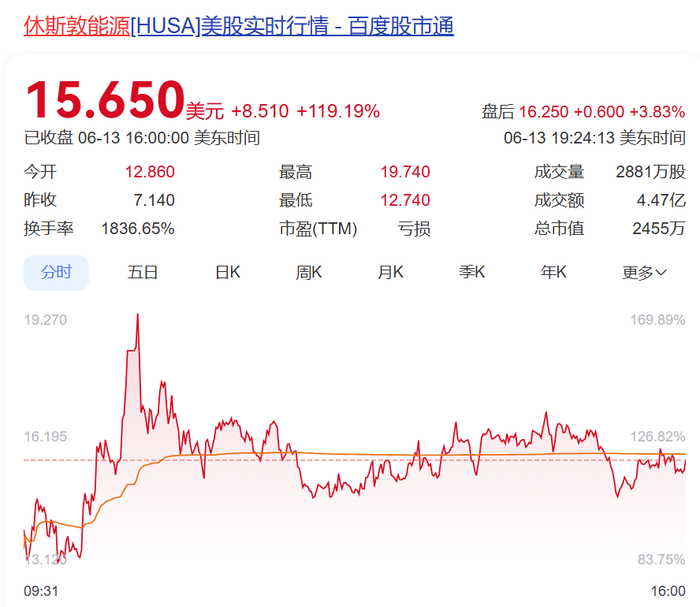Click the 成交额 value 4.47亿
Image resolution: width=700 pixels, height=607 pixels.
tap(661, 200)
